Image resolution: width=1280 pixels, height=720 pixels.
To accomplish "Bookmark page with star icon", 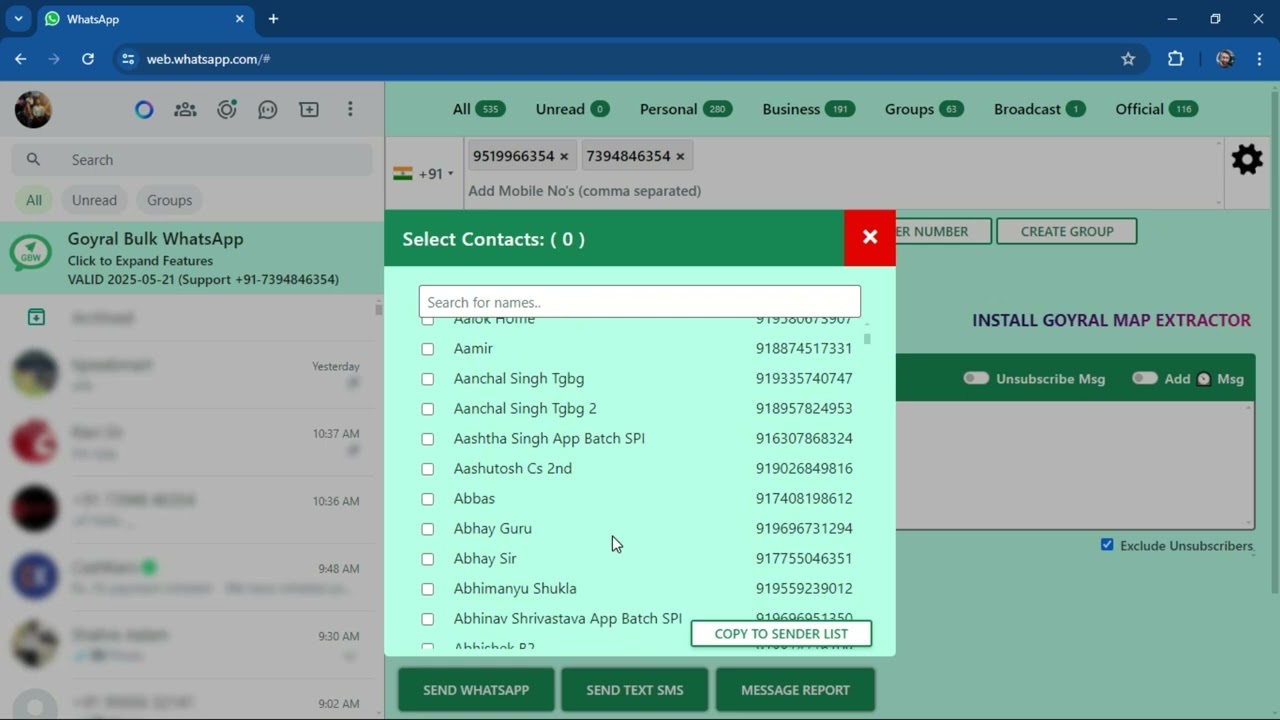I will pyautogui.click(x=1128, y=59).
